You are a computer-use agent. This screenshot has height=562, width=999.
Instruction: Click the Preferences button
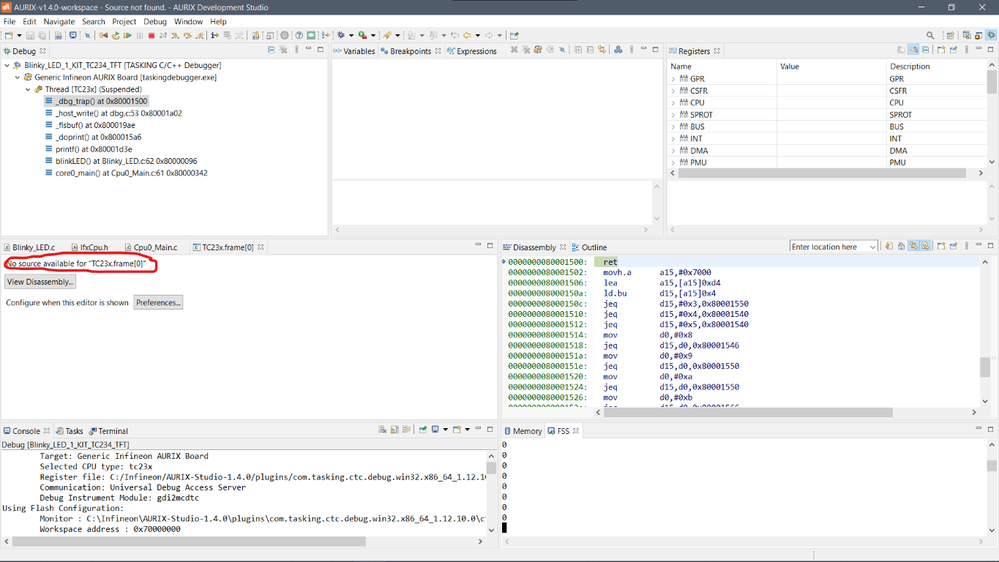[x=158, y=302]
